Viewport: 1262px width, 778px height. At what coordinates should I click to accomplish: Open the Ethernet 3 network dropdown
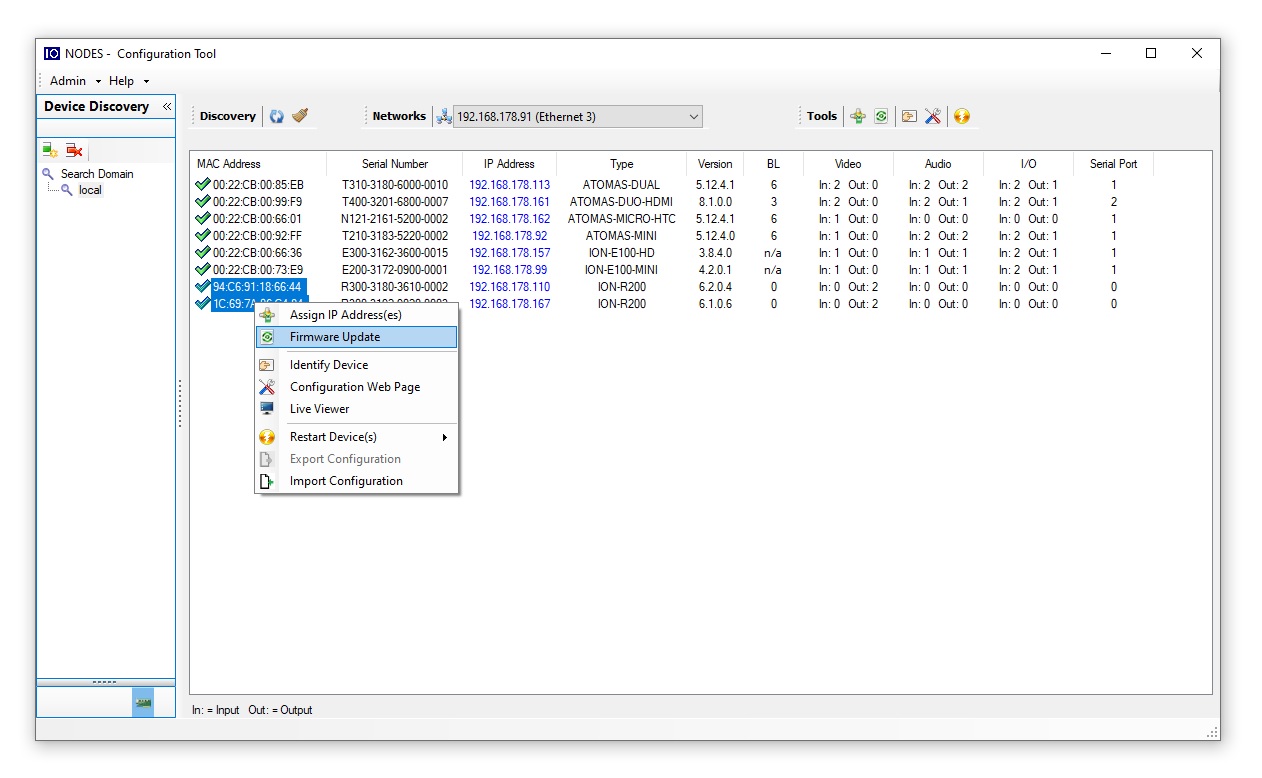coord(695,116)
